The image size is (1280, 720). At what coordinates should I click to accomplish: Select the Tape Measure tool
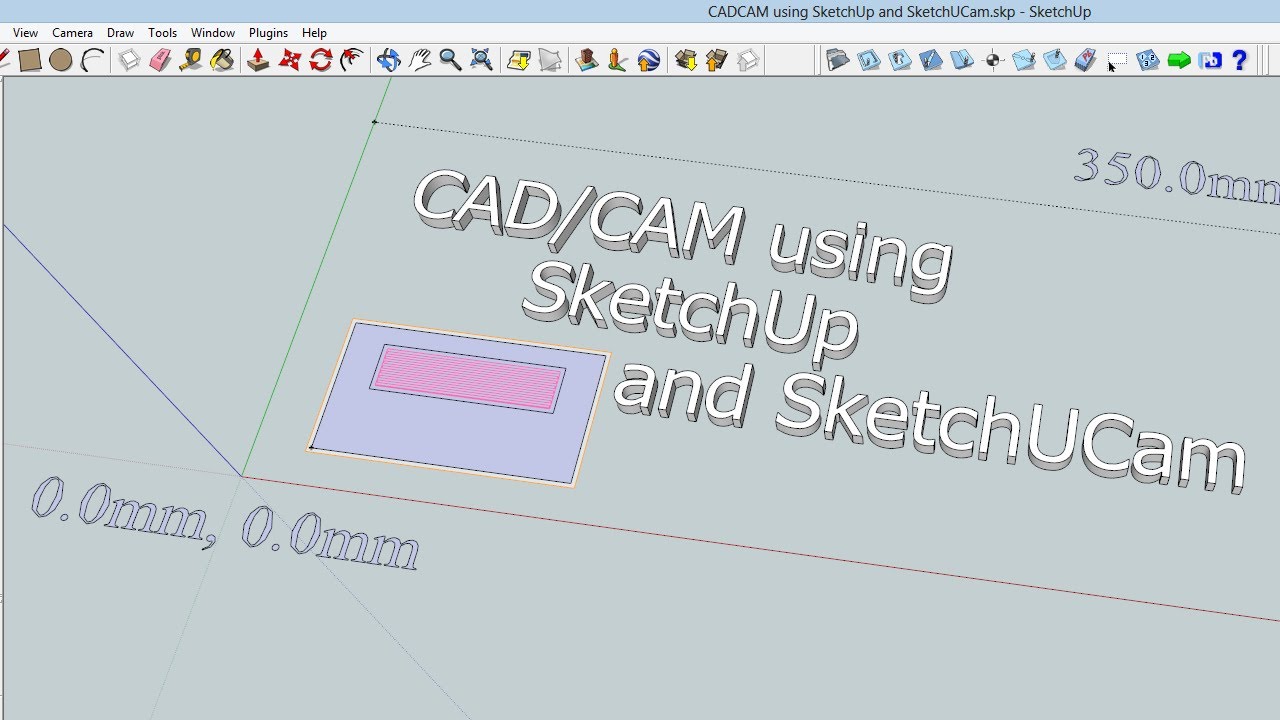coord(191,60)
